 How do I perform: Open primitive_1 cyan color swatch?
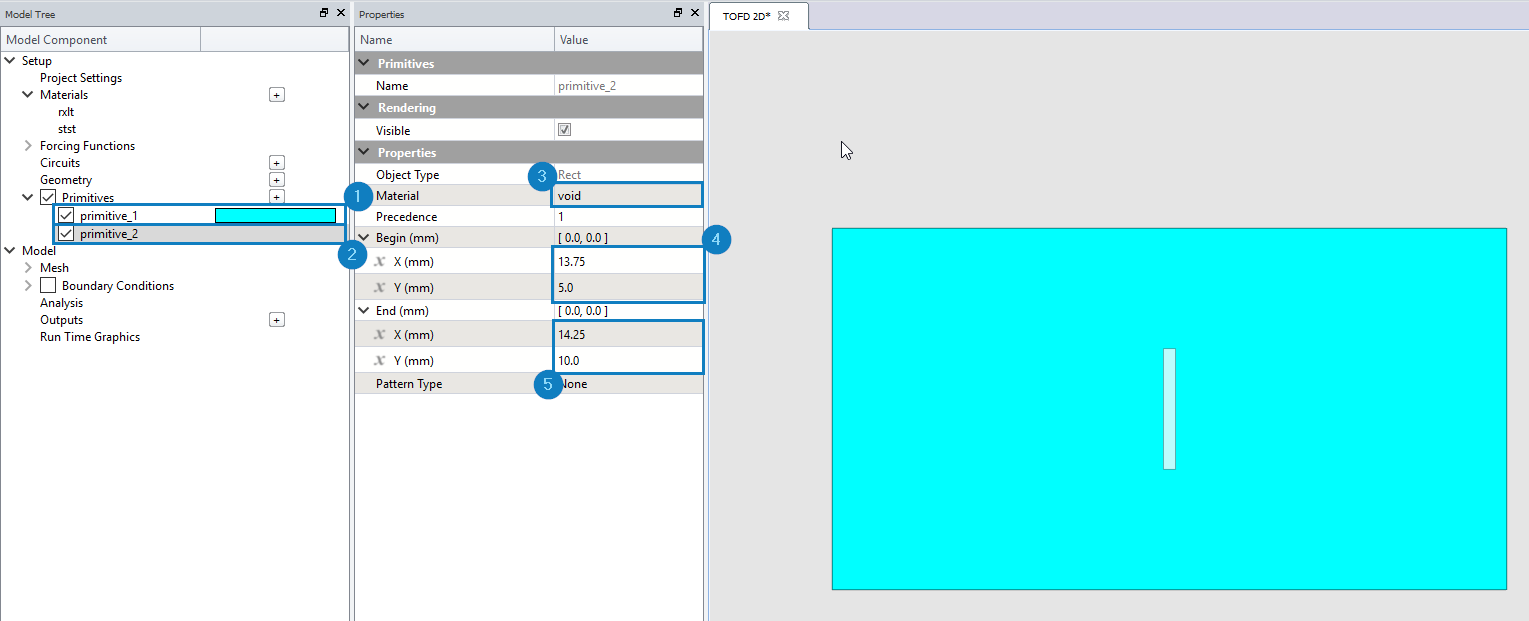pos(275,216)
